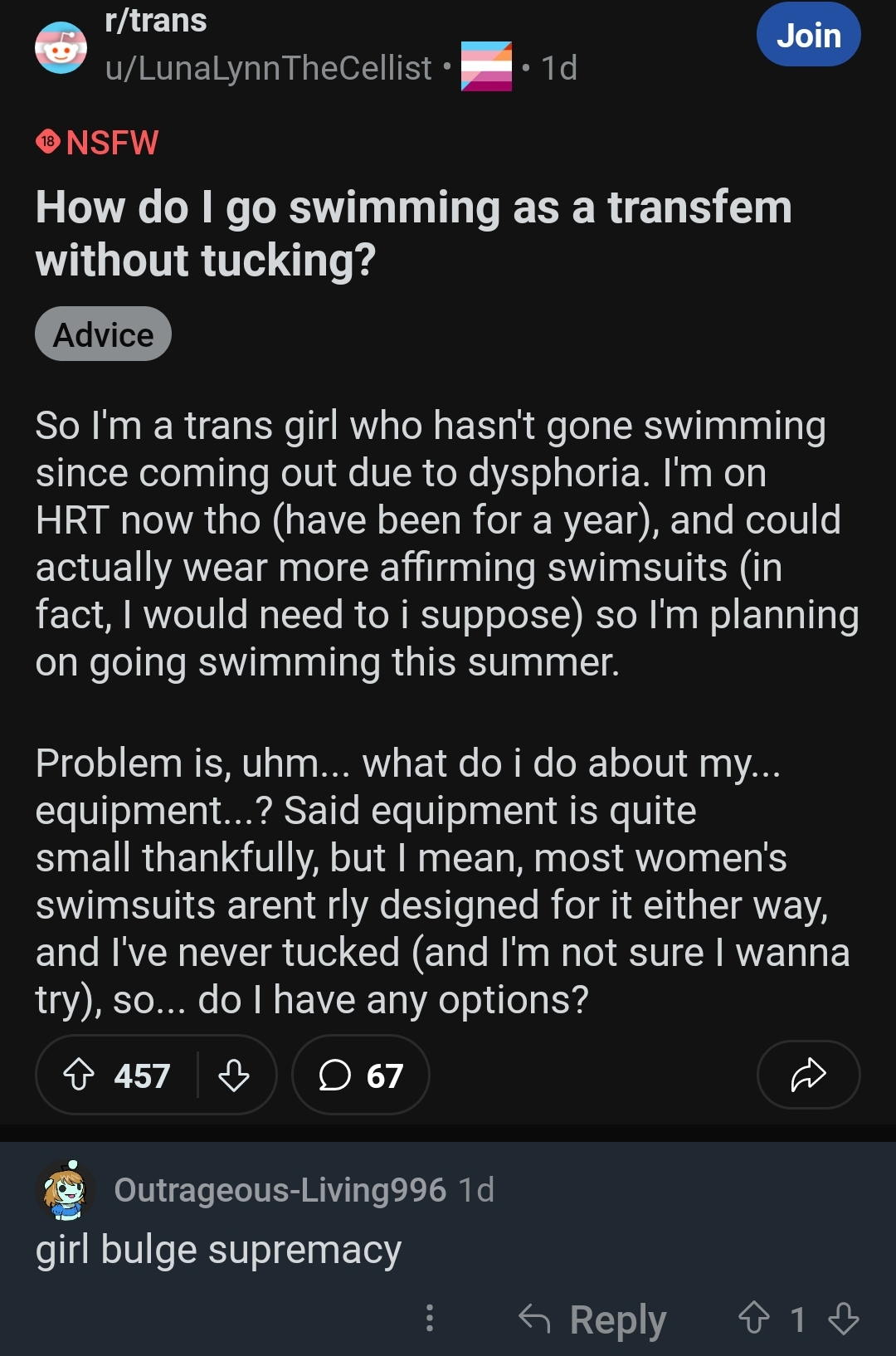This screenshot has width=896, height=1356.
Task: Downvote the post
Action: click(x=234, y=1075)
